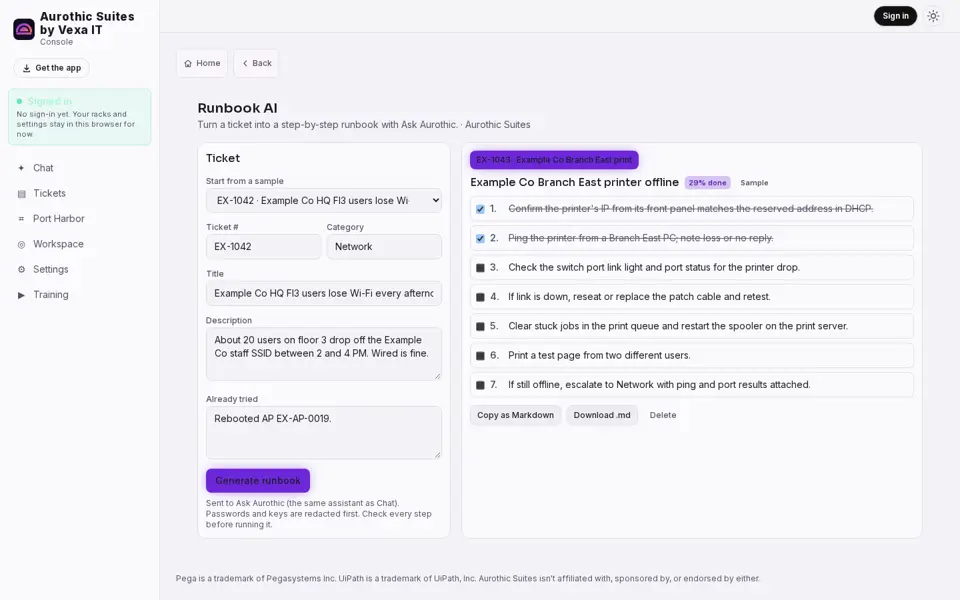Image resolution: width=960 pixels, height=600 pixels.
Task: Uncheck step 2 Ping the printer
Action: click(x=480, y=238)
